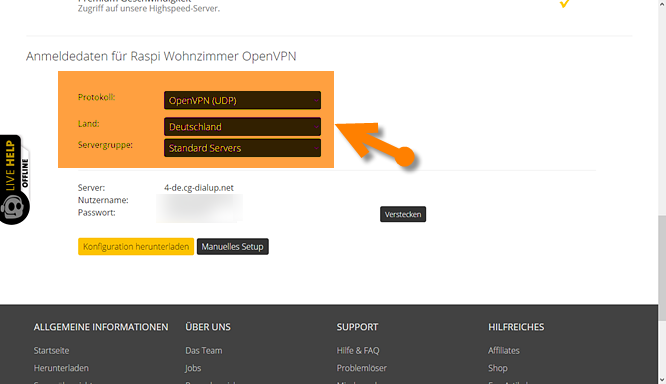The image size is (666, 384).
Task: Click the Verstecken button
Action: (x=403, y=214)
